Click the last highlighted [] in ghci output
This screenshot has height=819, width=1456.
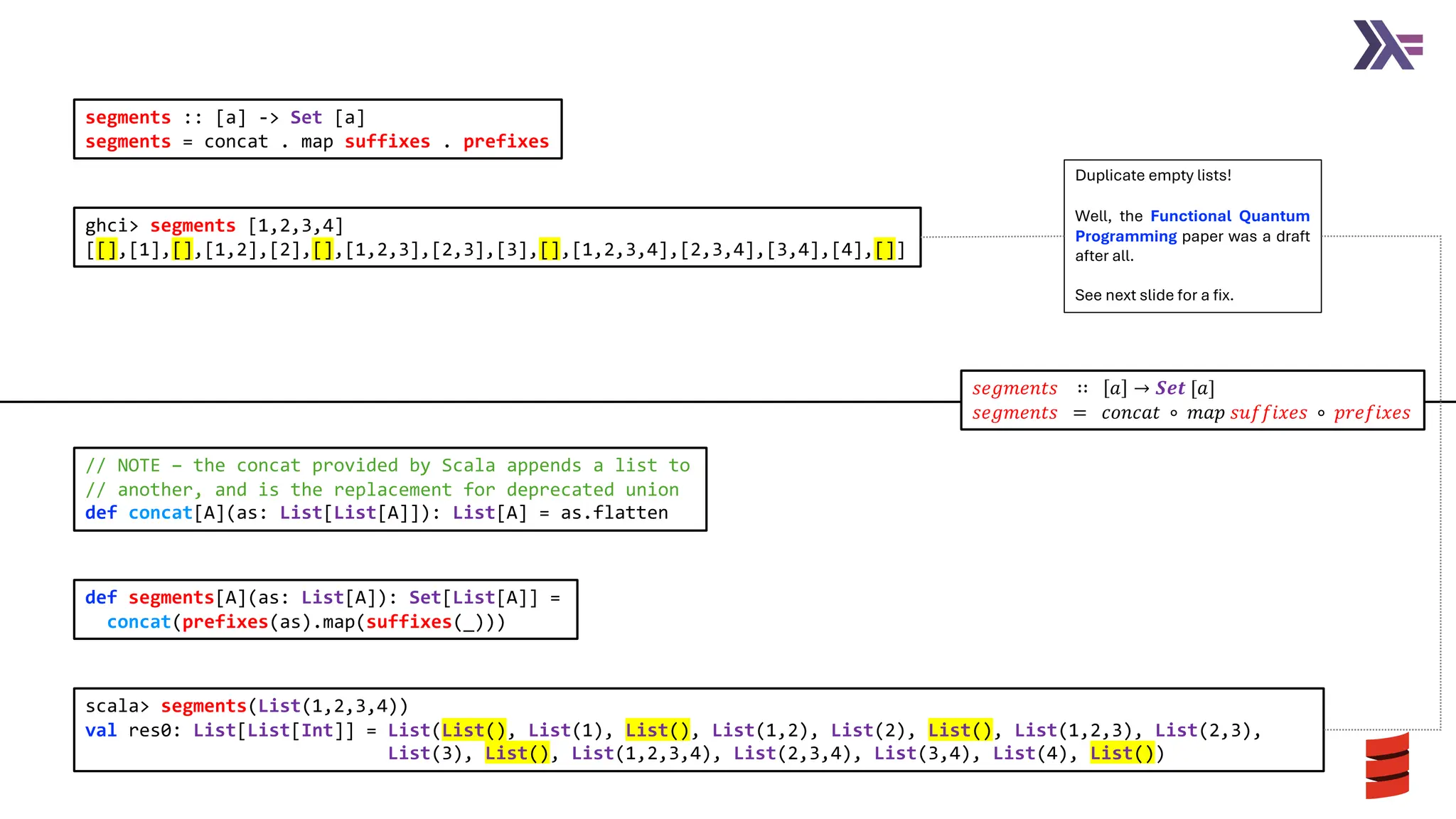884,250
